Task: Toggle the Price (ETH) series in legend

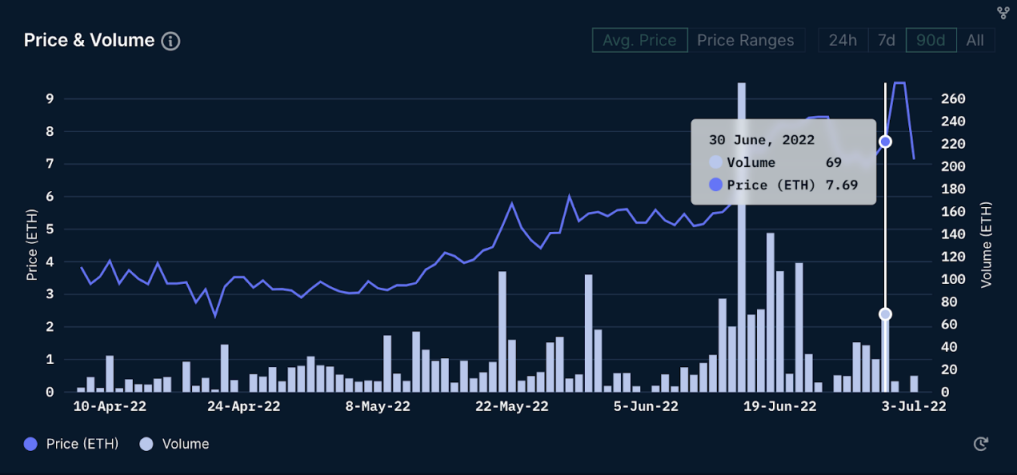Action: click(82, 444)
